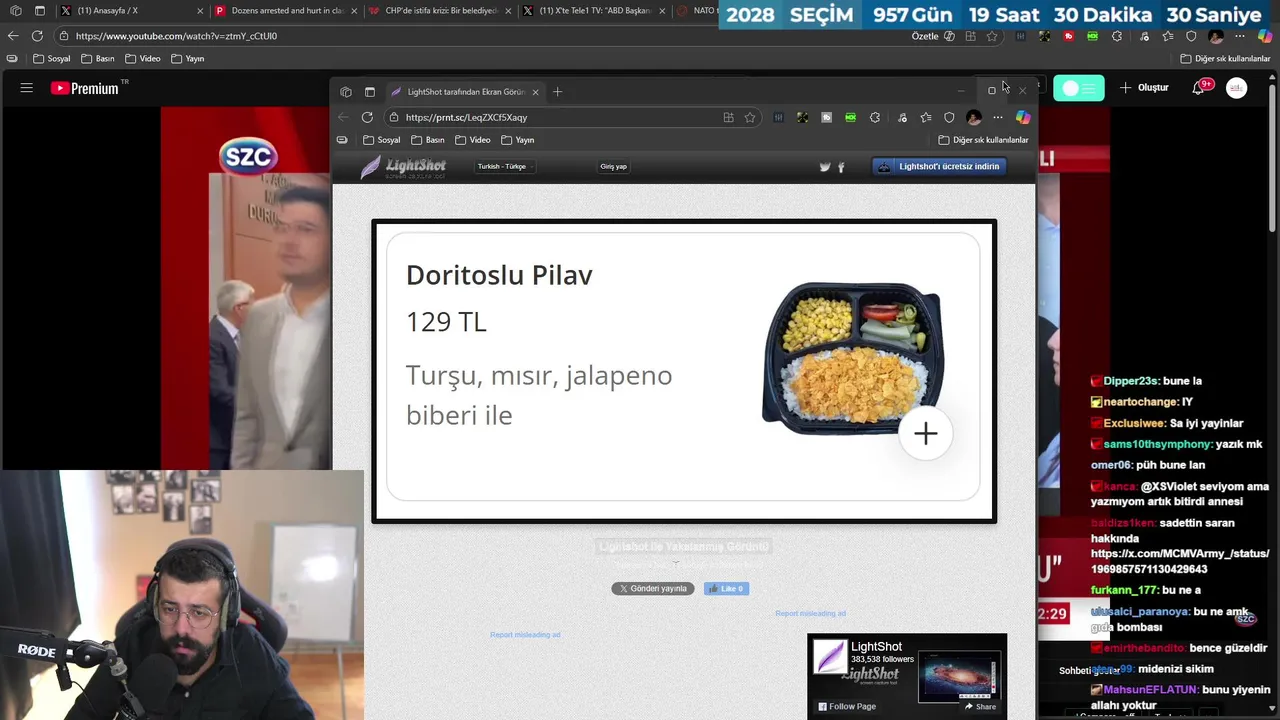Viewport: 1280px width, 720px height.
Task: Open the Turkish - Türkçe language dropdown
Action: (x=503, y=166)
